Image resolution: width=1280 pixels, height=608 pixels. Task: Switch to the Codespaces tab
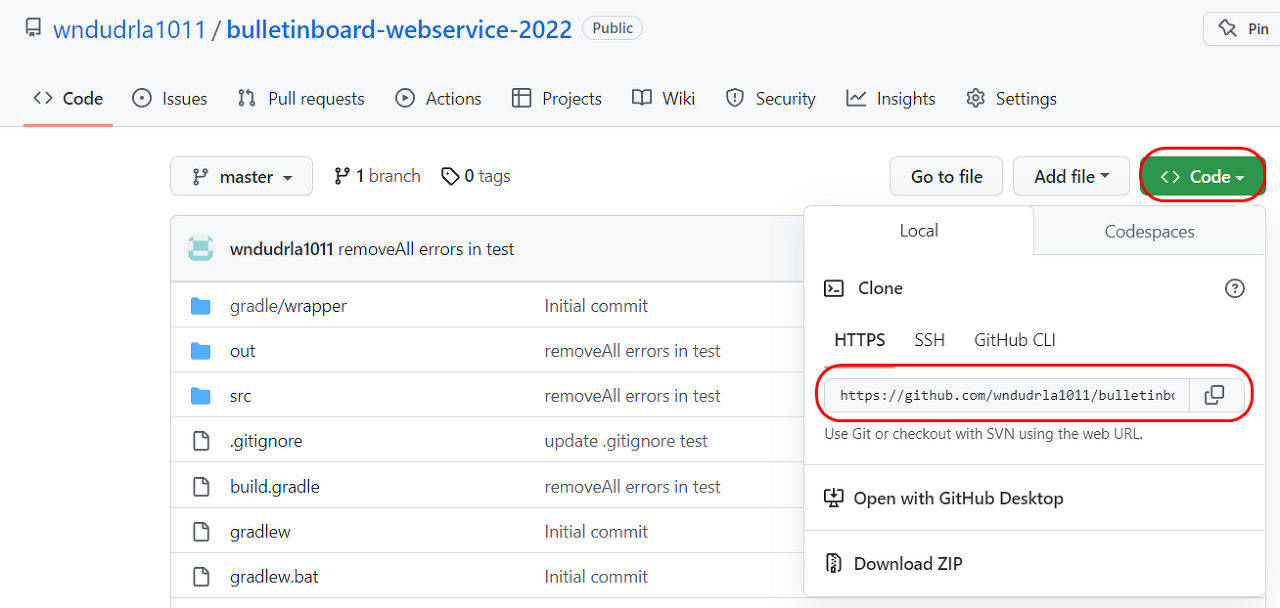tap(1149, 231)
